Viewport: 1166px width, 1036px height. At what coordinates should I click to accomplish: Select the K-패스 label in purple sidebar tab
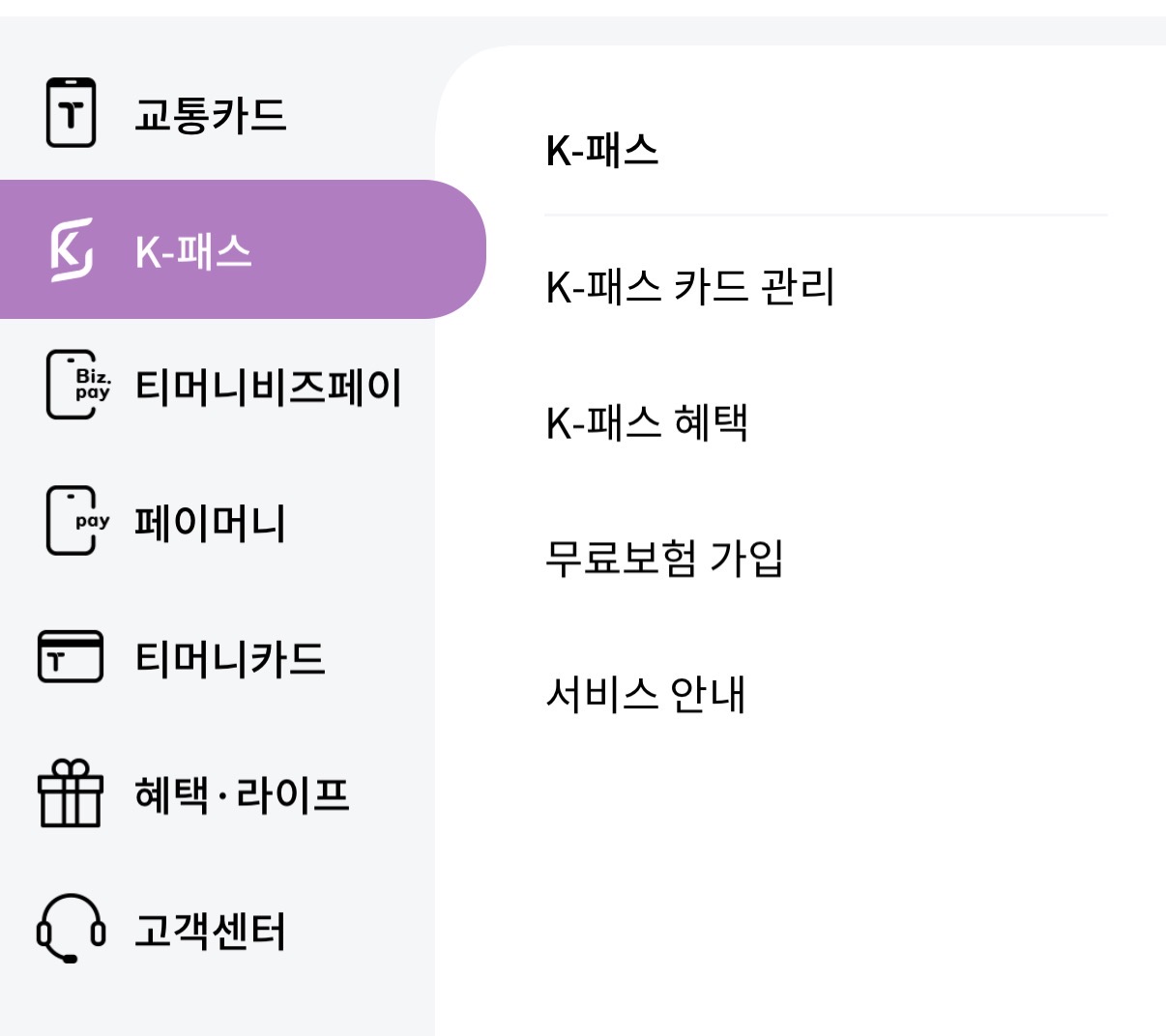point(193,251)
